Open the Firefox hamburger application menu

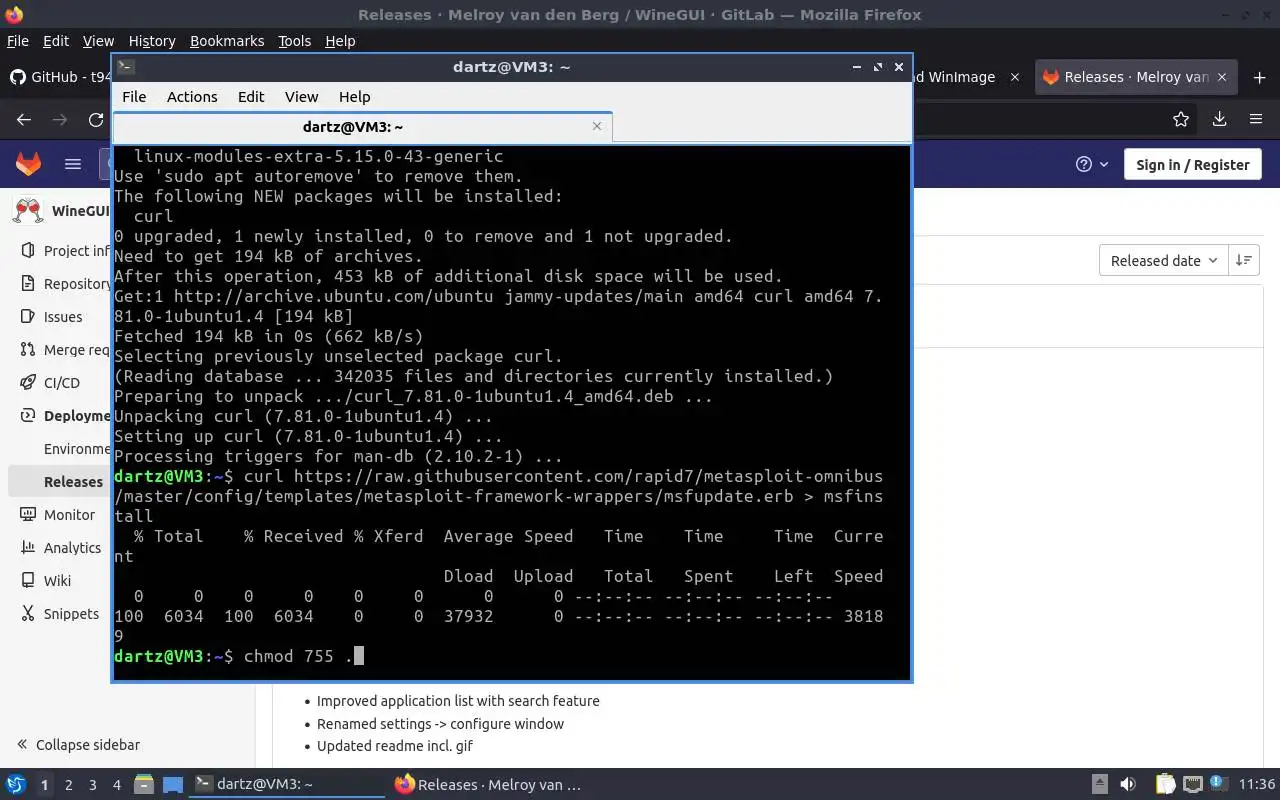click(1256, 119)
